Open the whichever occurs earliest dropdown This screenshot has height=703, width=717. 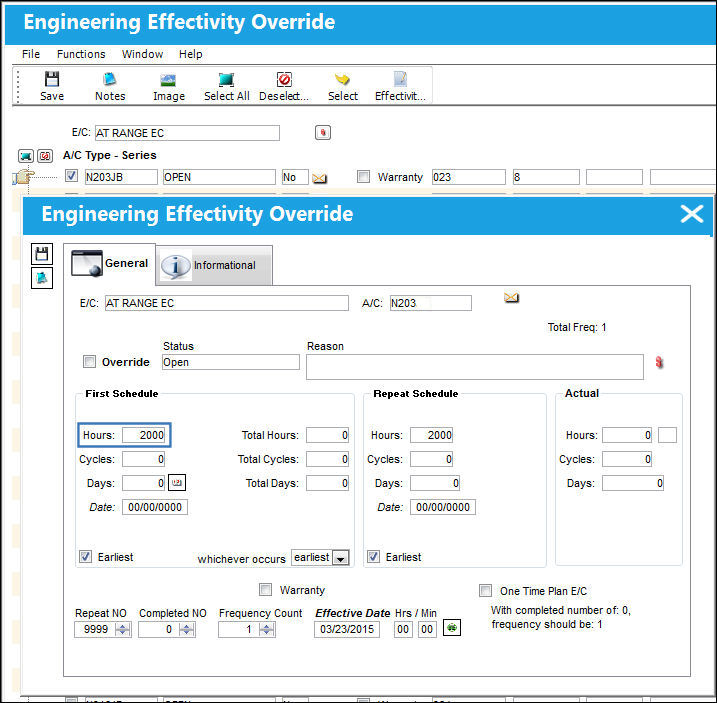340,558
